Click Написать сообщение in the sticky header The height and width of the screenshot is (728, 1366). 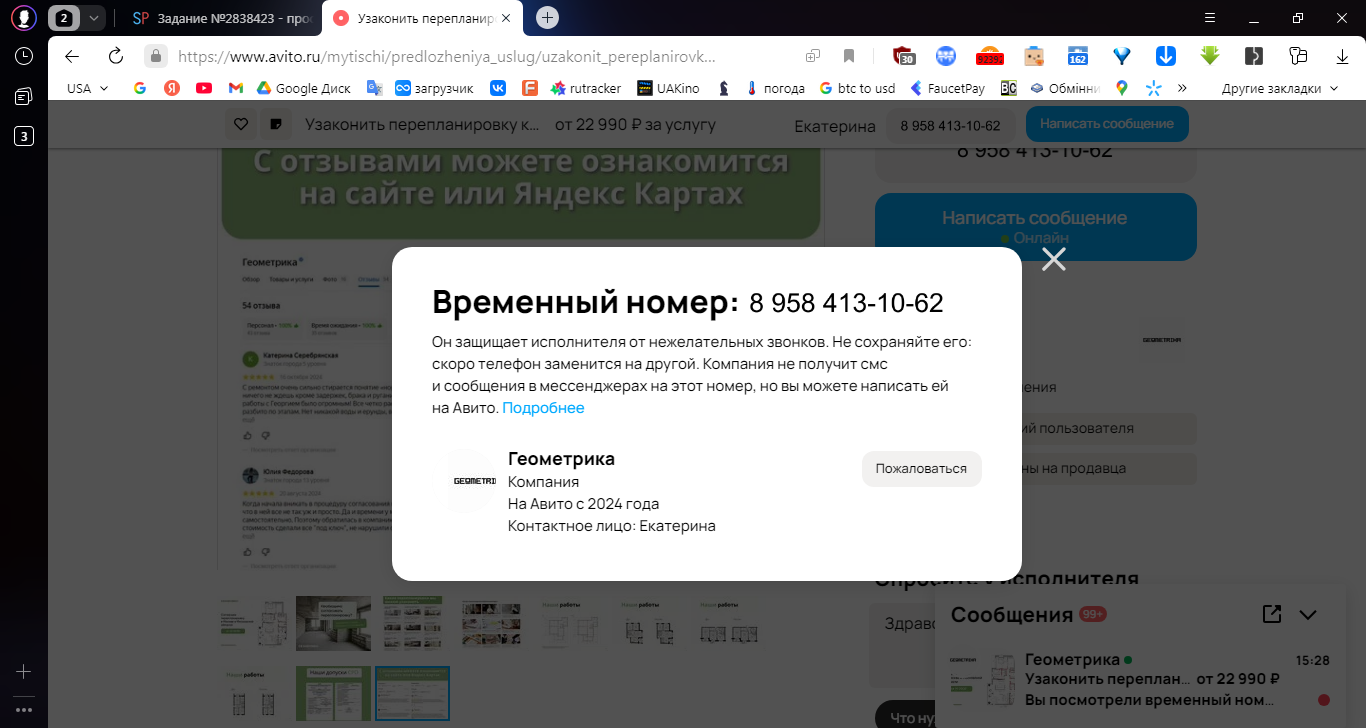(x=1106, y=124)
